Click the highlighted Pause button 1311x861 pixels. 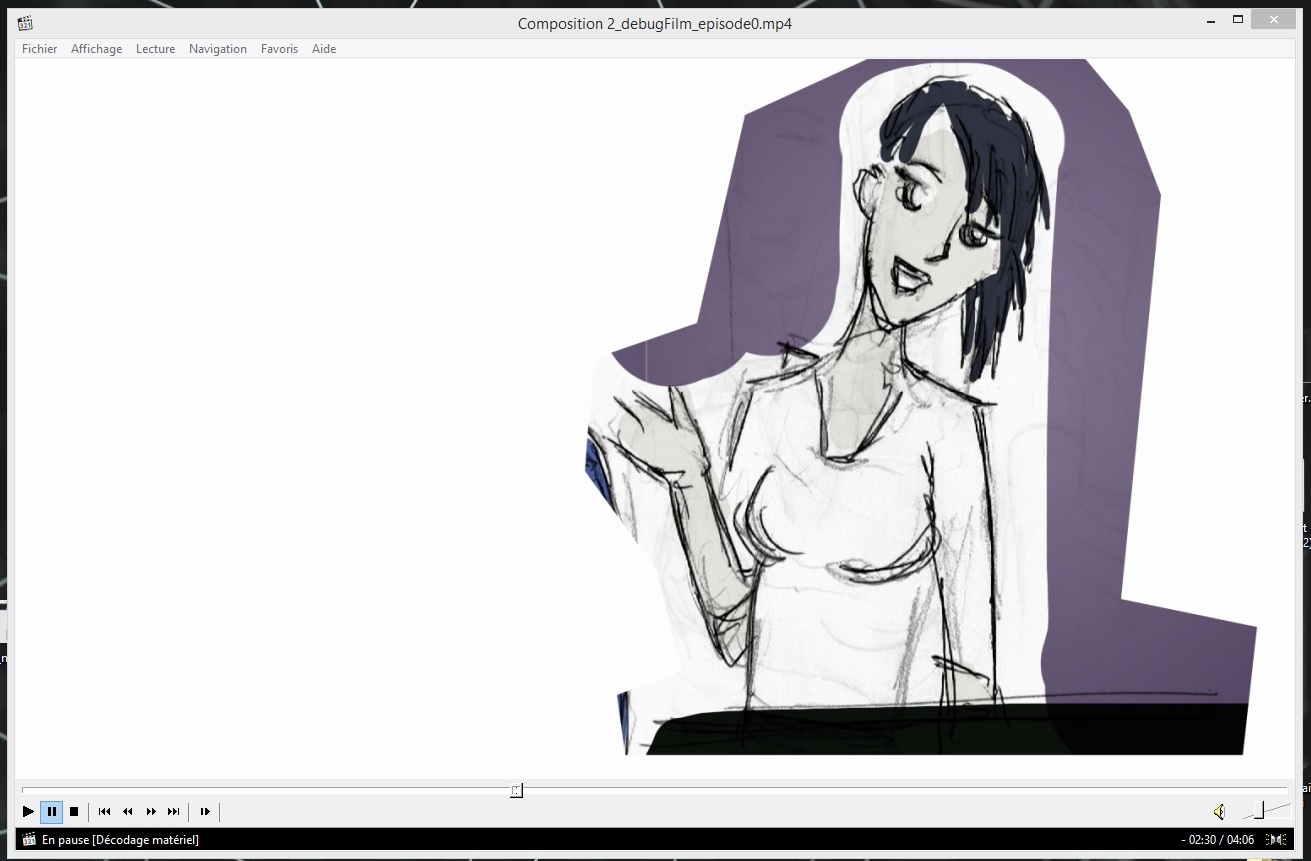coord(52,812)
